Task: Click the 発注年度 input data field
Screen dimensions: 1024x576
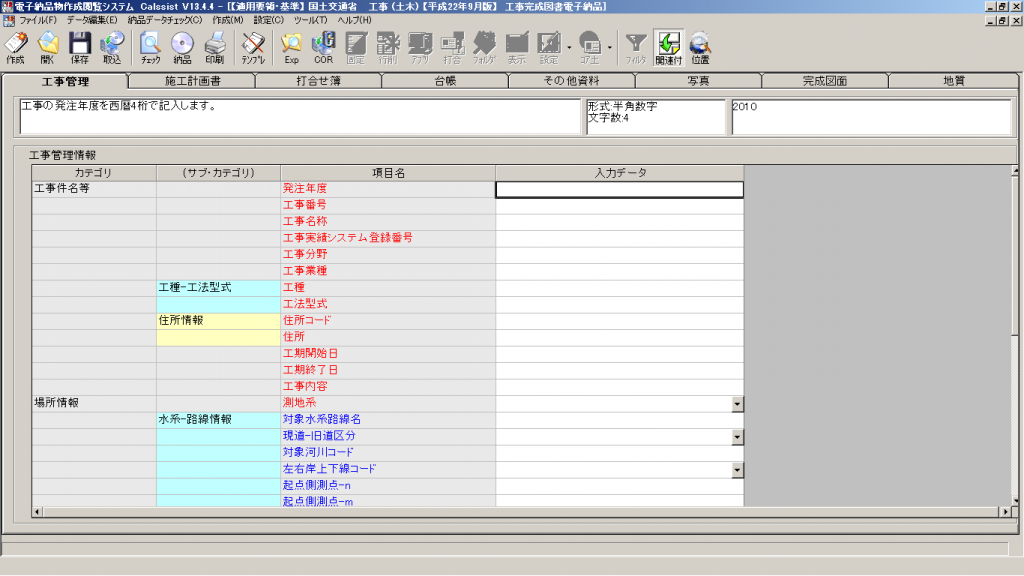Action: pos(619,189)
